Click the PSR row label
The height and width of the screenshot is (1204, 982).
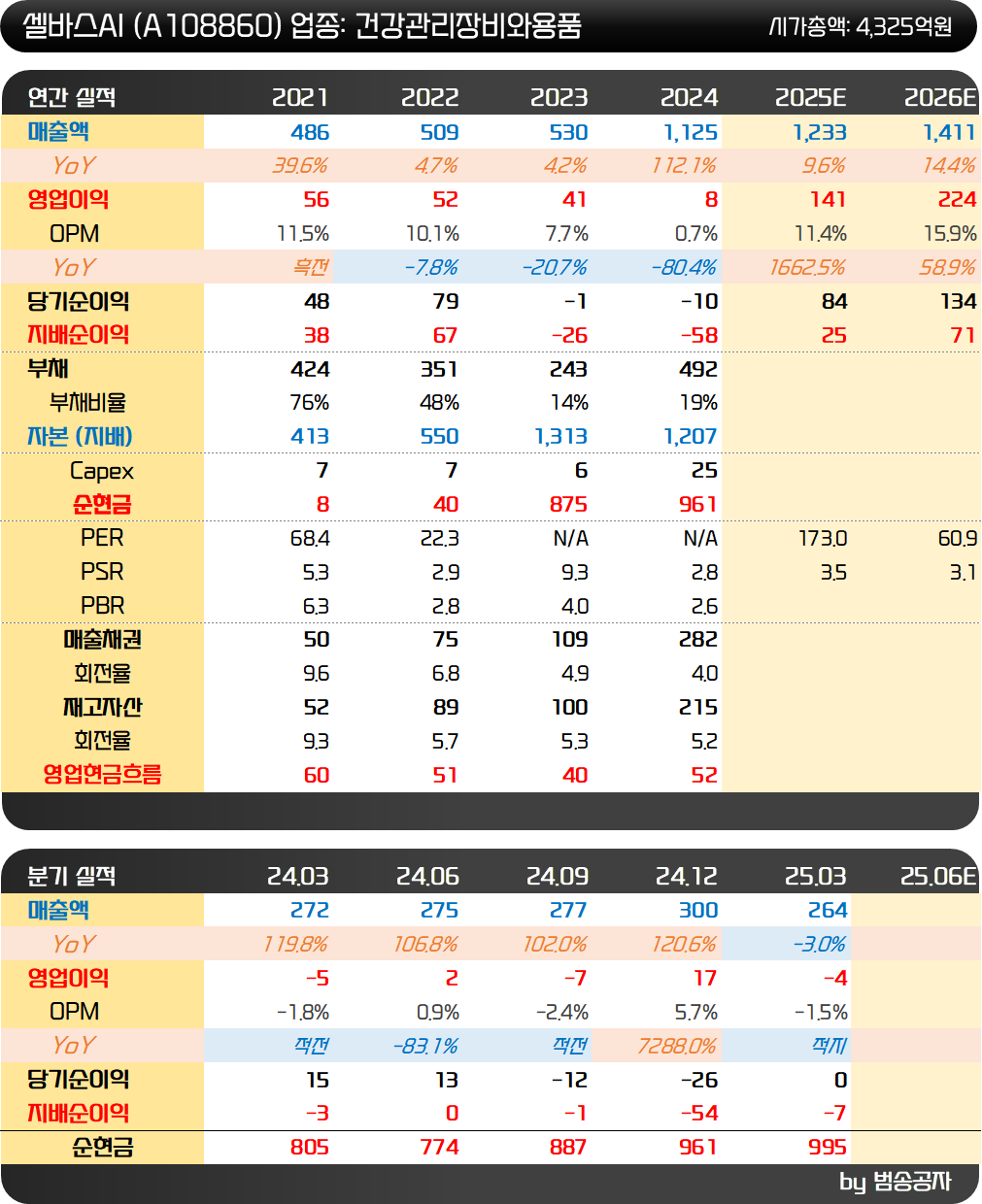click(x=102, y=572)
